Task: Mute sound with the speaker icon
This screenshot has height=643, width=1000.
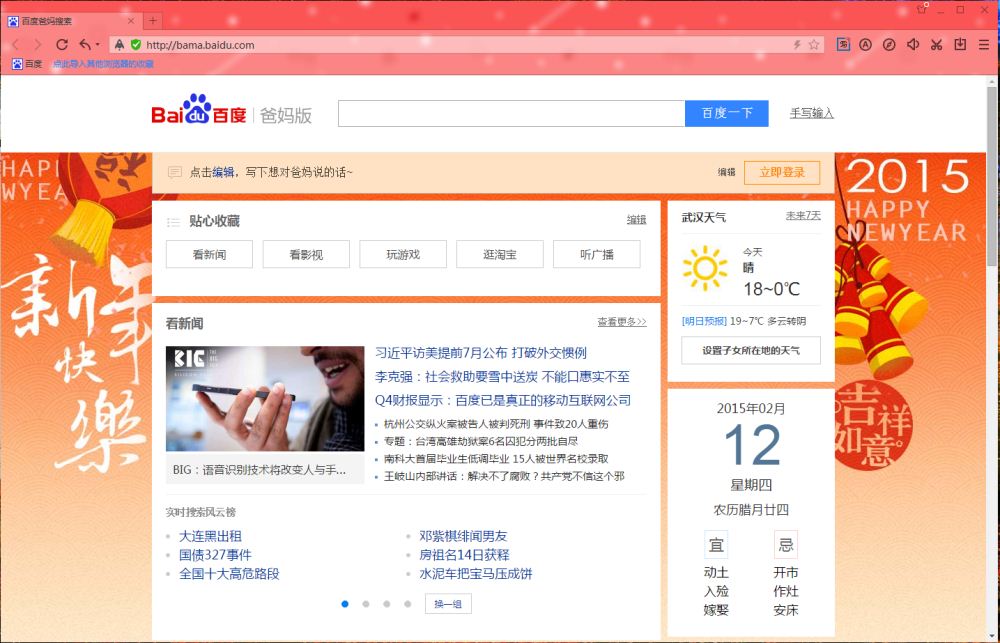Action: 913,44
